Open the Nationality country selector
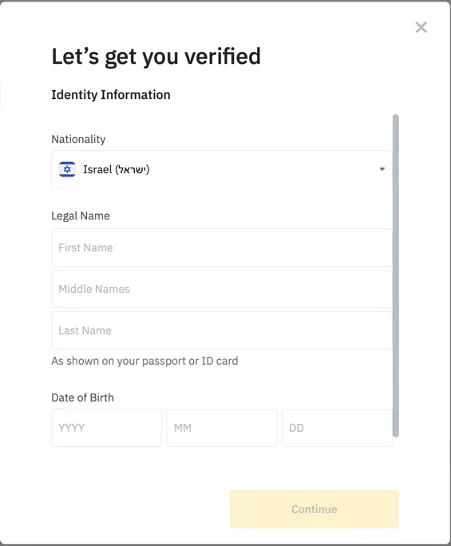The image size is (451, 546). point(222,169)
